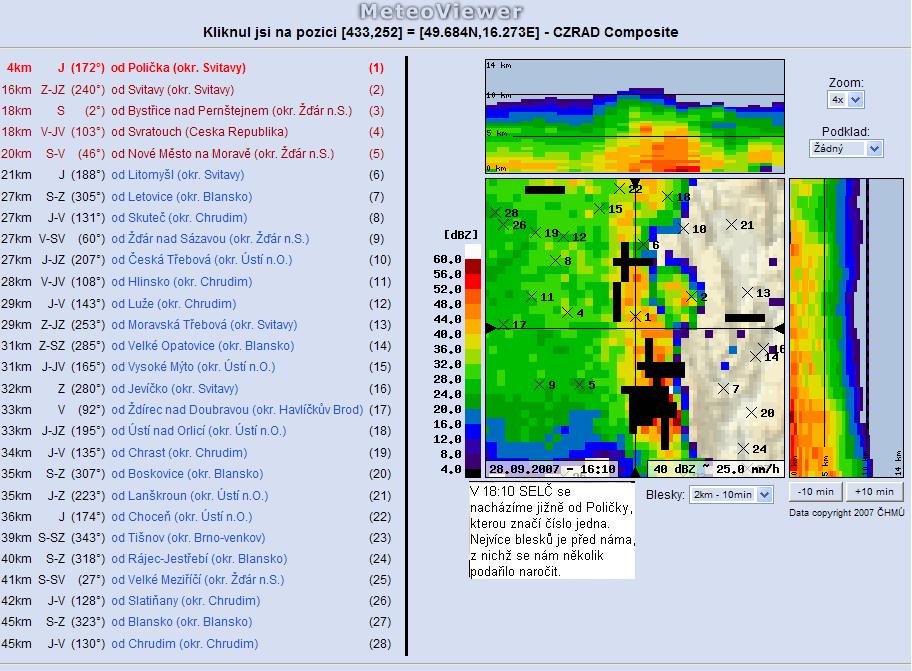Select the X marker numbered 13 on the map
This screenshot has height=671, width=912.
[748, 292]
